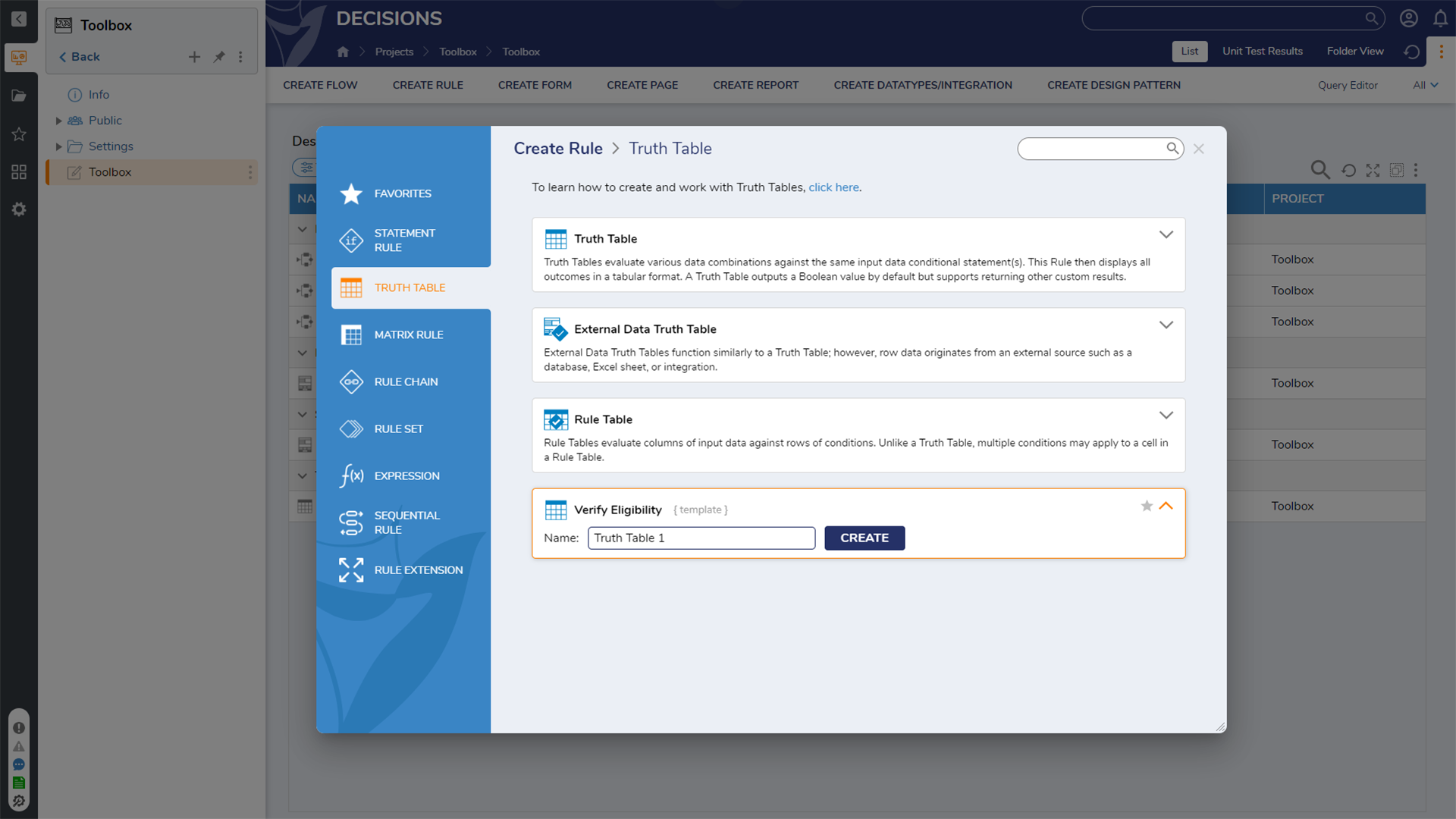Viewport: 1456px width, 819px height.
Task: Click the Name input field
Action: [701, 538]
